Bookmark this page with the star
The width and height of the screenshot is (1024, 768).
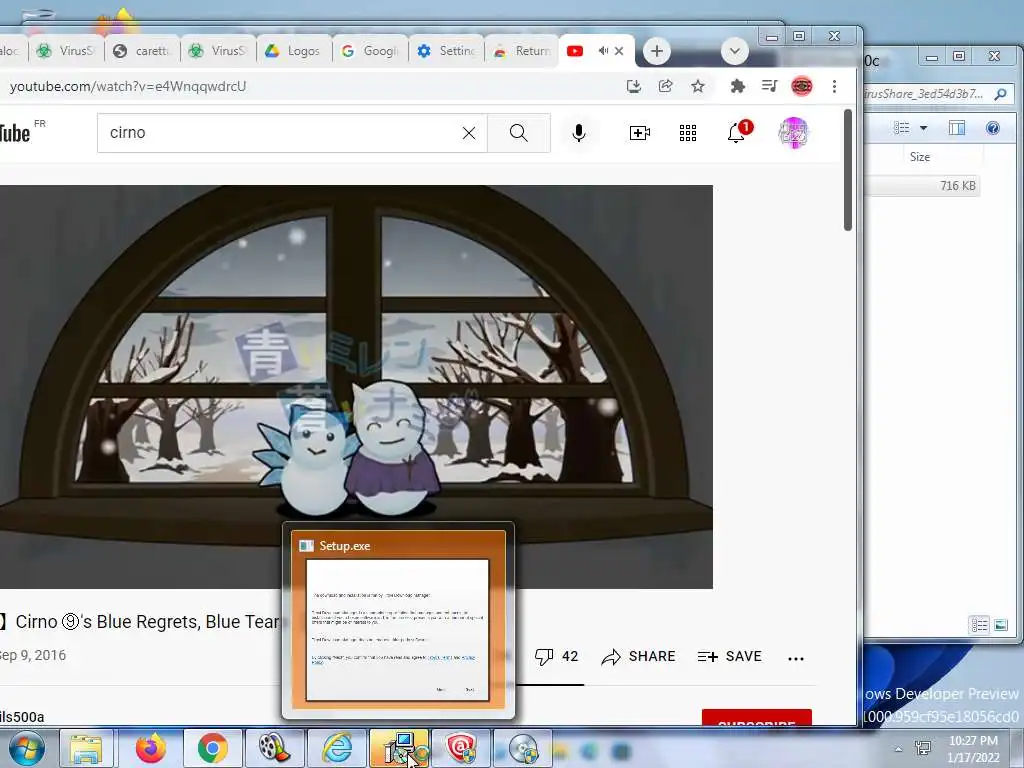[x=697, y=86]
